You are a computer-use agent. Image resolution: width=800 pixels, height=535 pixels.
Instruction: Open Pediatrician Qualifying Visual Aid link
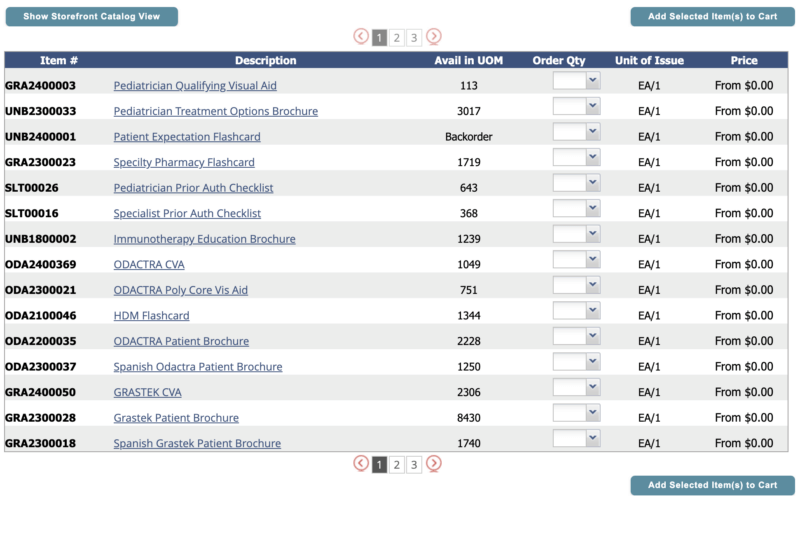point(195,86)
